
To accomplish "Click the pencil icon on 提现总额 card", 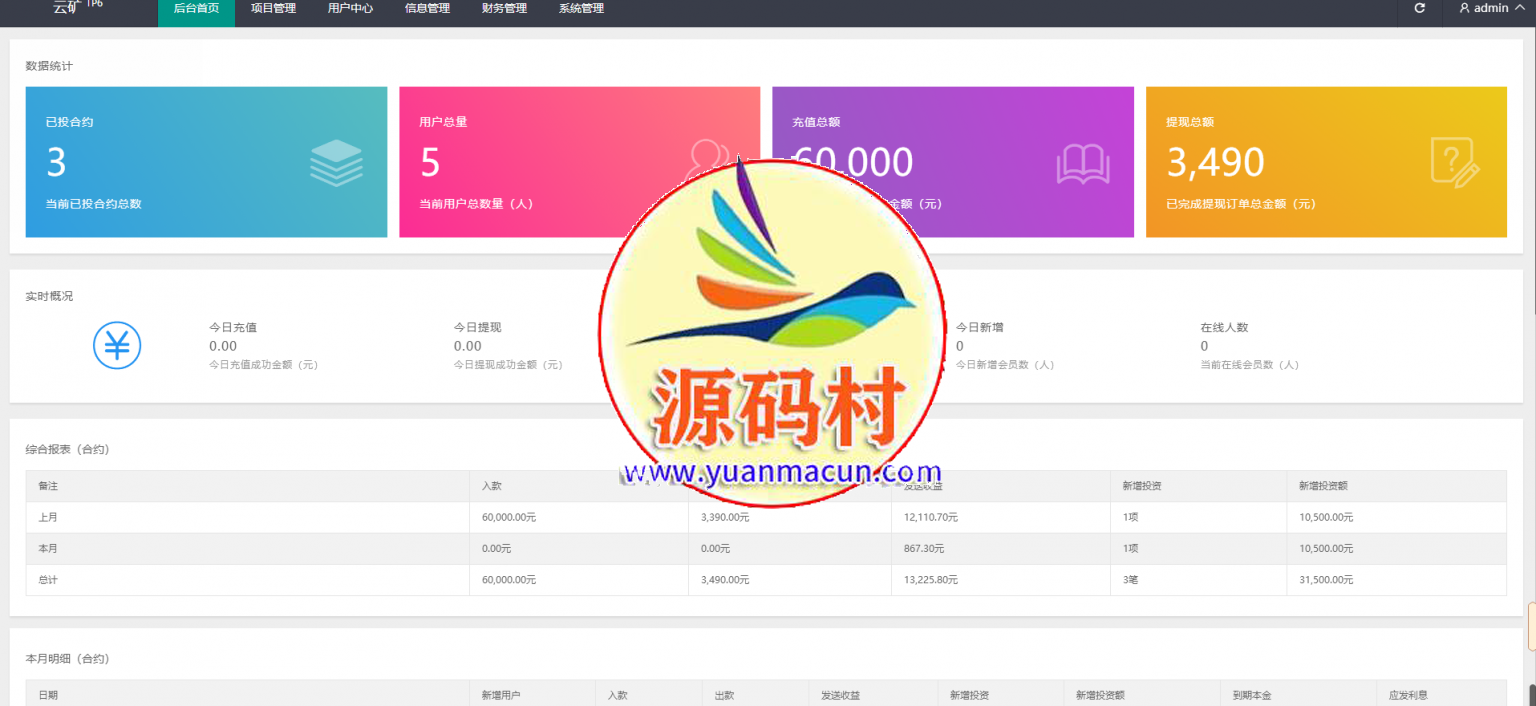I will (x=1457, y=162).
